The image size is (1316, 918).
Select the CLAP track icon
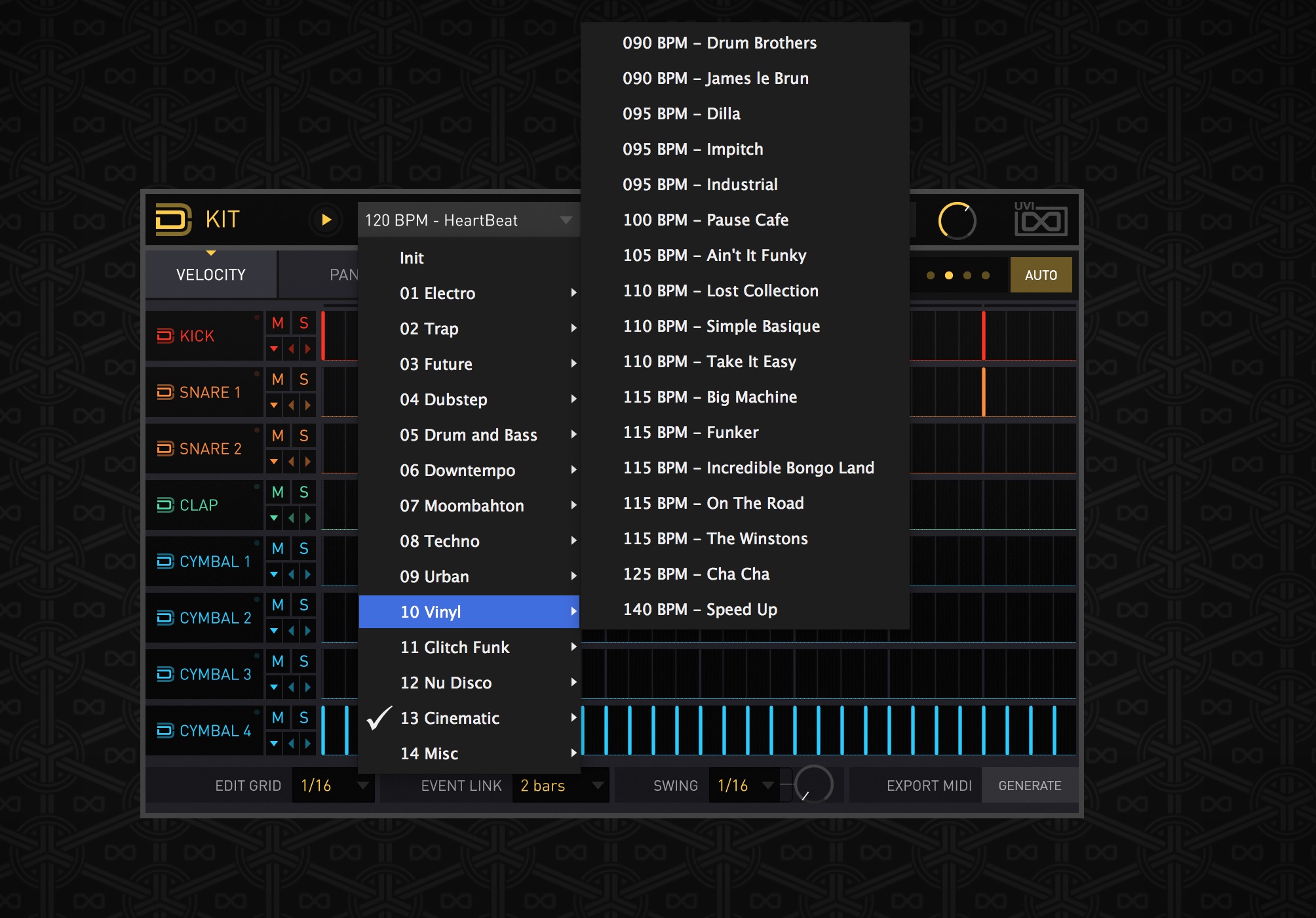coord(165,505)
